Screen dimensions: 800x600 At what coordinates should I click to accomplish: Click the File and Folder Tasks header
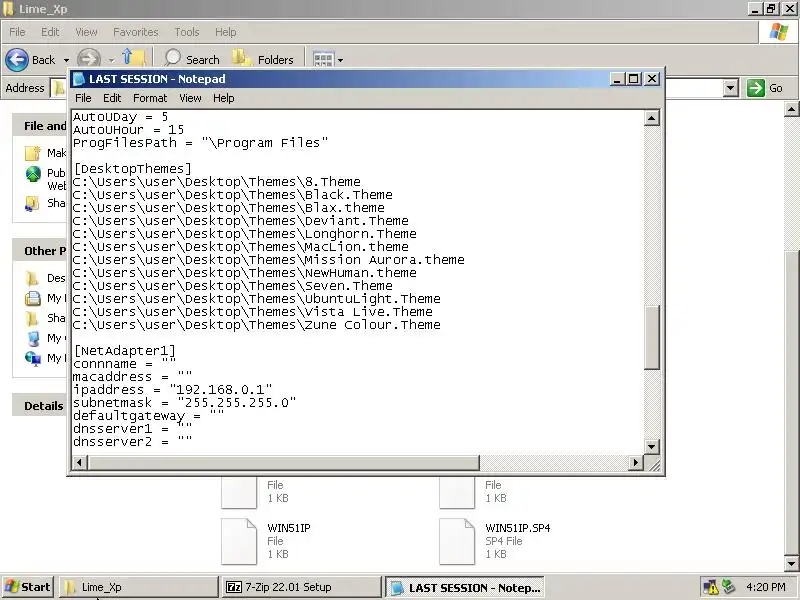pyautogui.click(x=41, y=126)
